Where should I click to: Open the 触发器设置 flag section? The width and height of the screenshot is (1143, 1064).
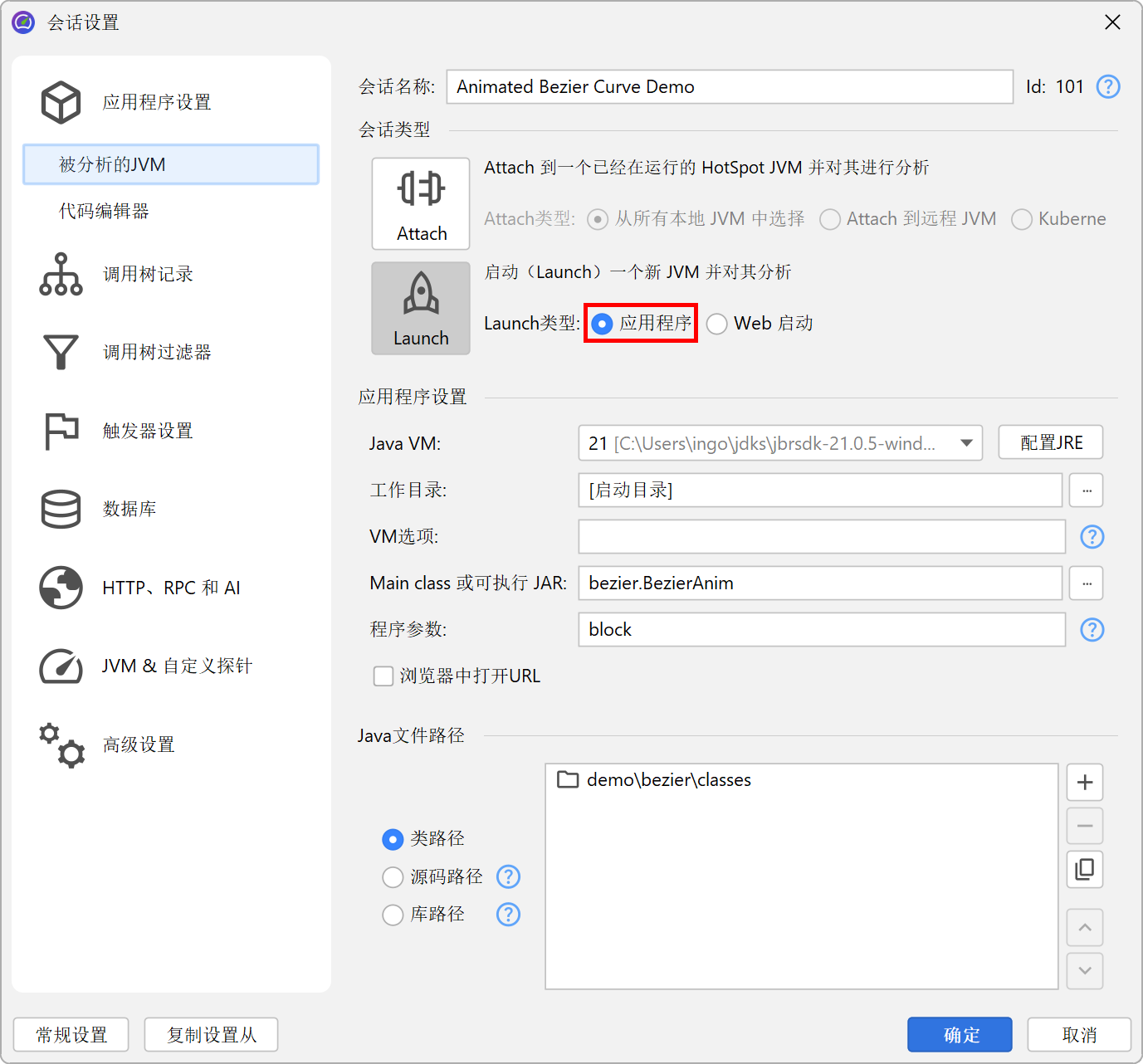point(147,431)
